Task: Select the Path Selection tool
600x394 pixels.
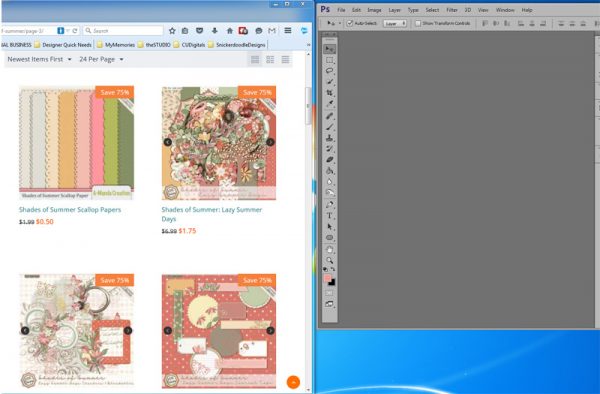Action: pos(329,227)
